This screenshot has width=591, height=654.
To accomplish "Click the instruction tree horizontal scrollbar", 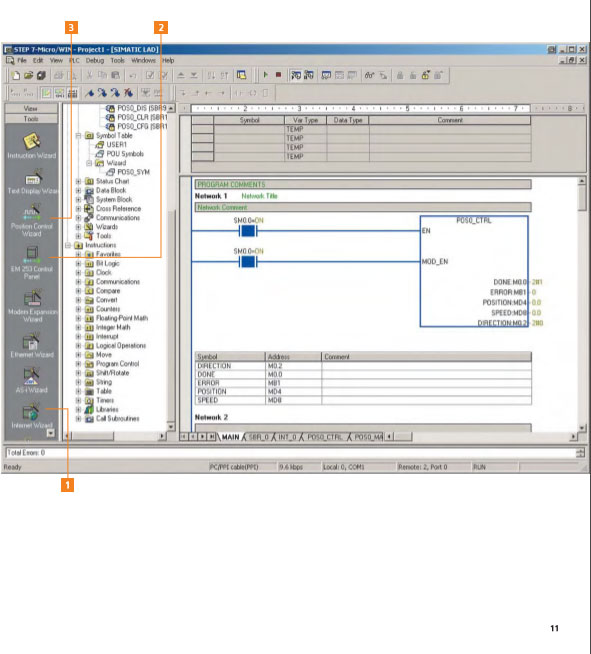I will pyautogui.click(x=114, y=436).
